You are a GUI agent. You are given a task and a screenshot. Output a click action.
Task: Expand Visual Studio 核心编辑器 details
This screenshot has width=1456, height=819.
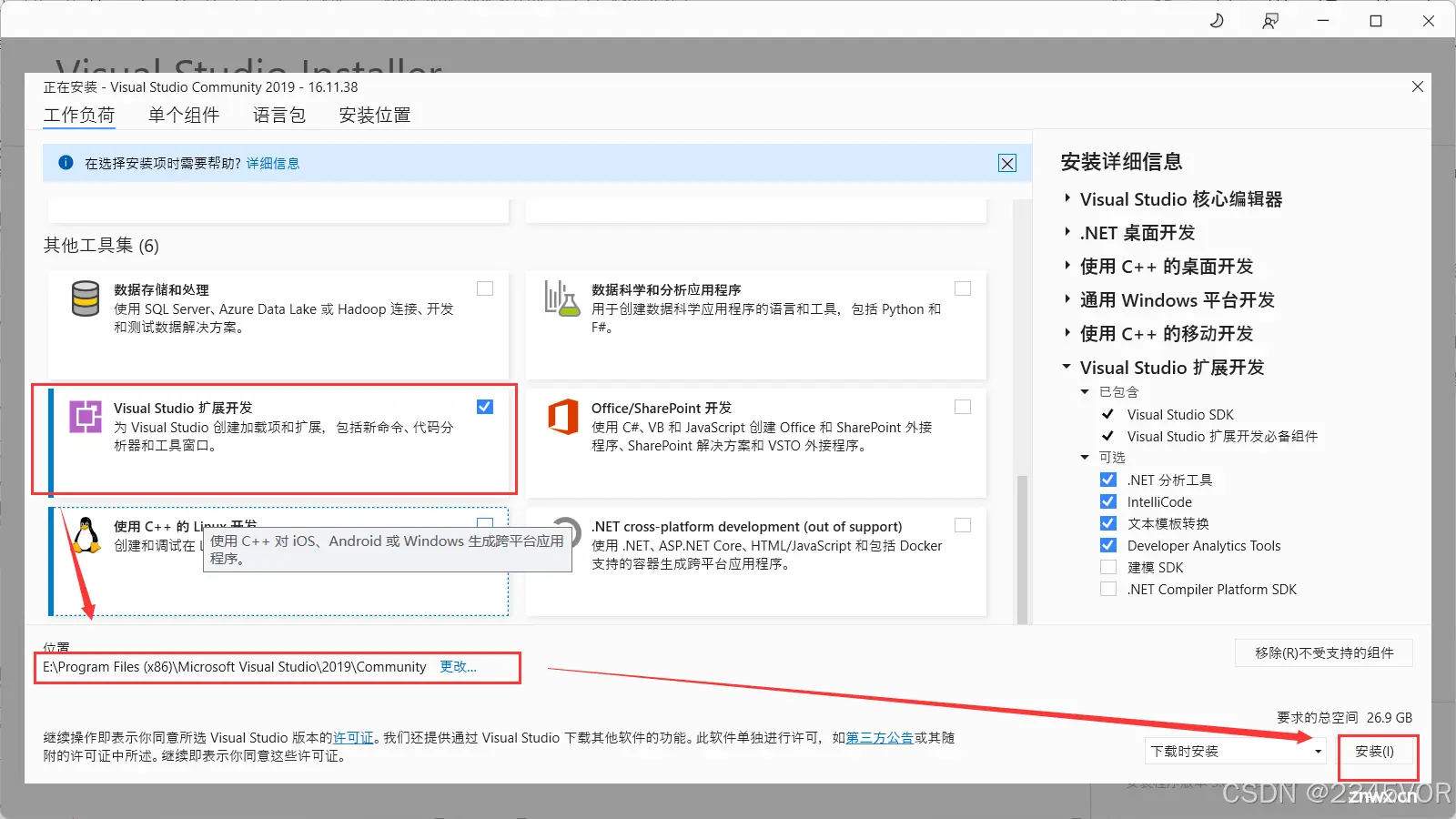[1067, 198]
